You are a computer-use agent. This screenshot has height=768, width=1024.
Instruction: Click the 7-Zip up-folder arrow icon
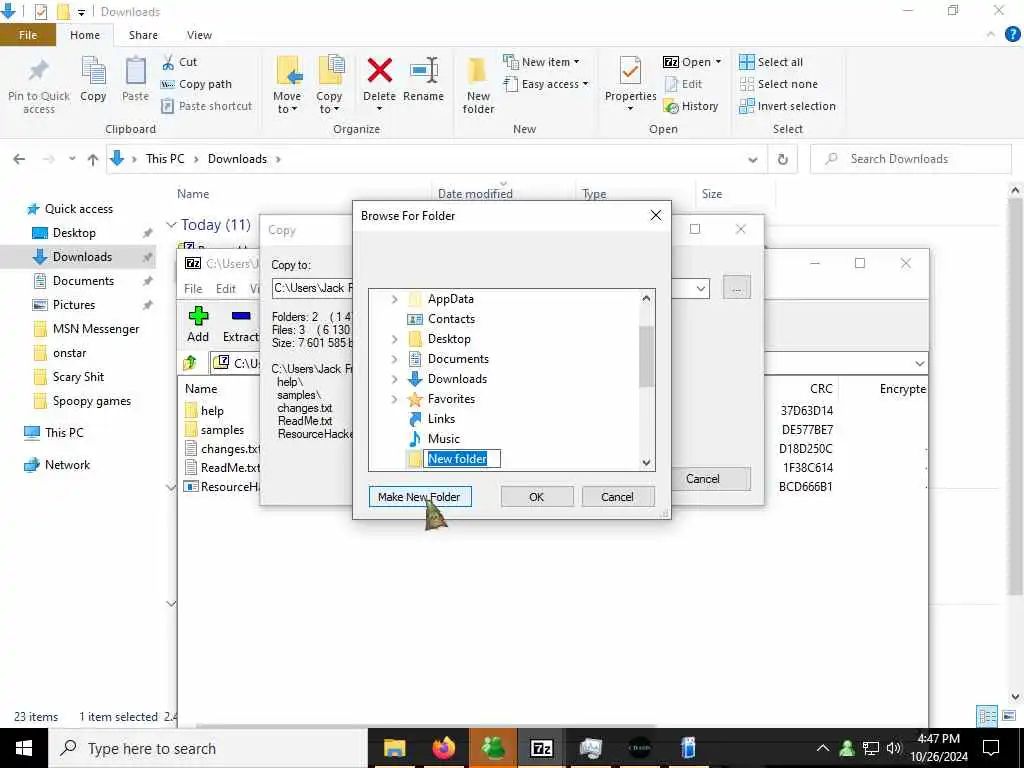coord(190,362)
